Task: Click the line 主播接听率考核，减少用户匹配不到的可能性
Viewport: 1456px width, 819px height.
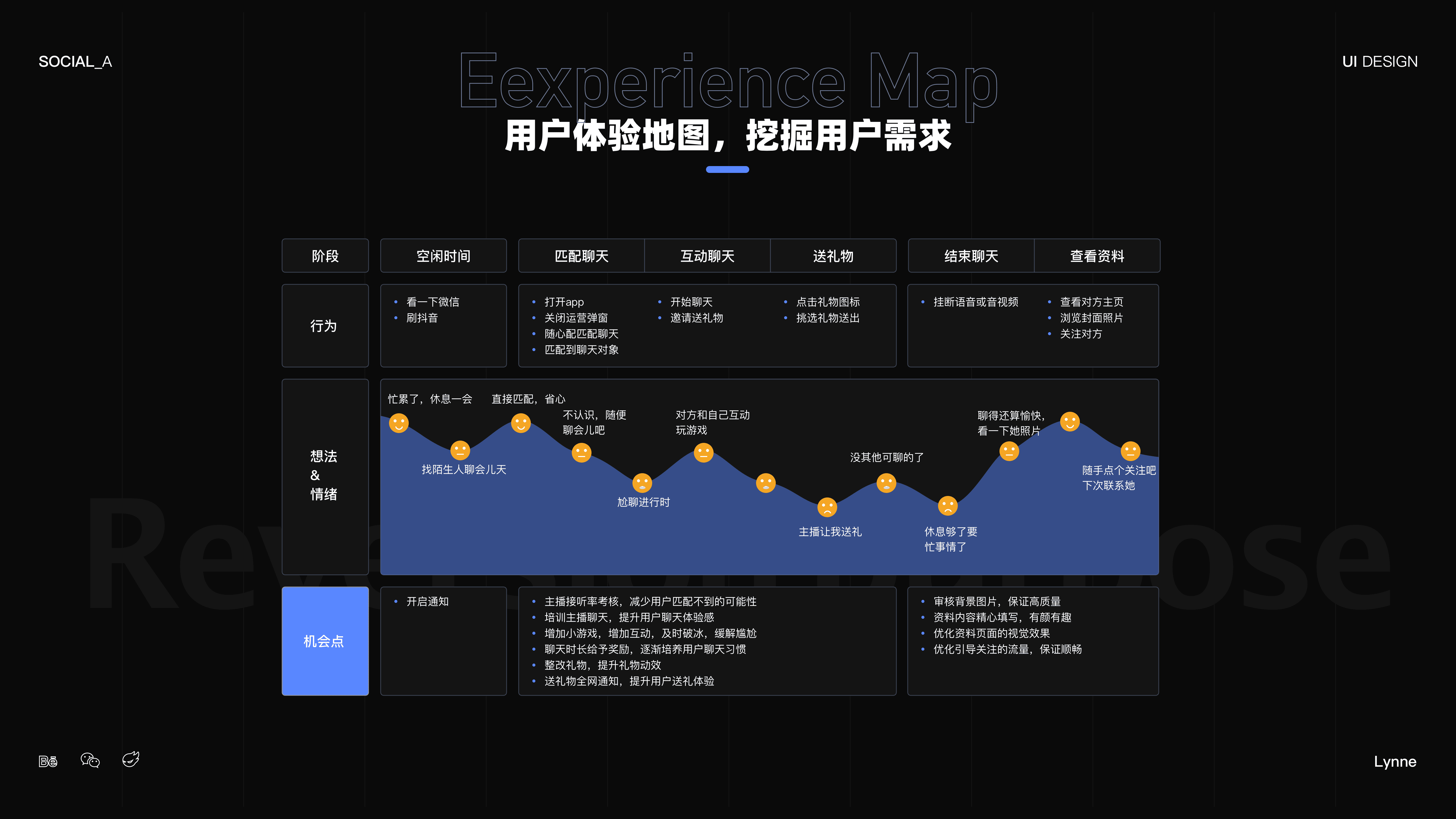Action: coord(651,601)
